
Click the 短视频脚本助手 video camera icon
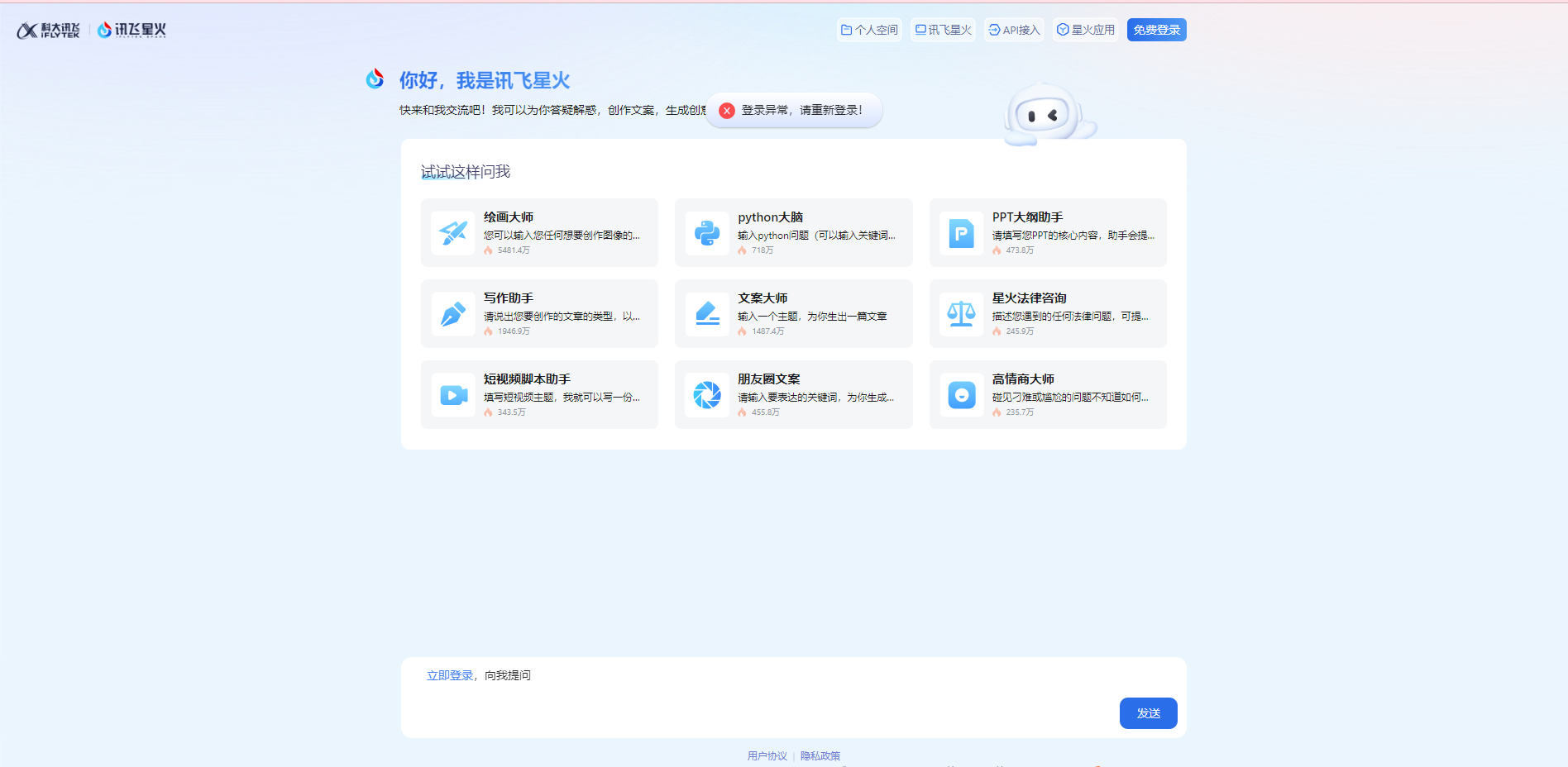(x=452, y=395)
